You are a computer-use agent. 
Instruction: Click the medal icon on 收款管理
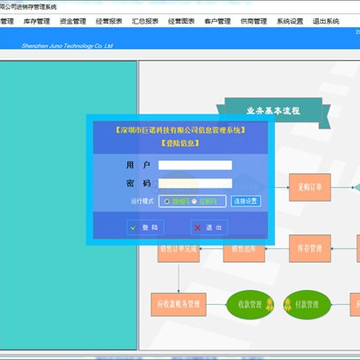[x=269, y=305]
